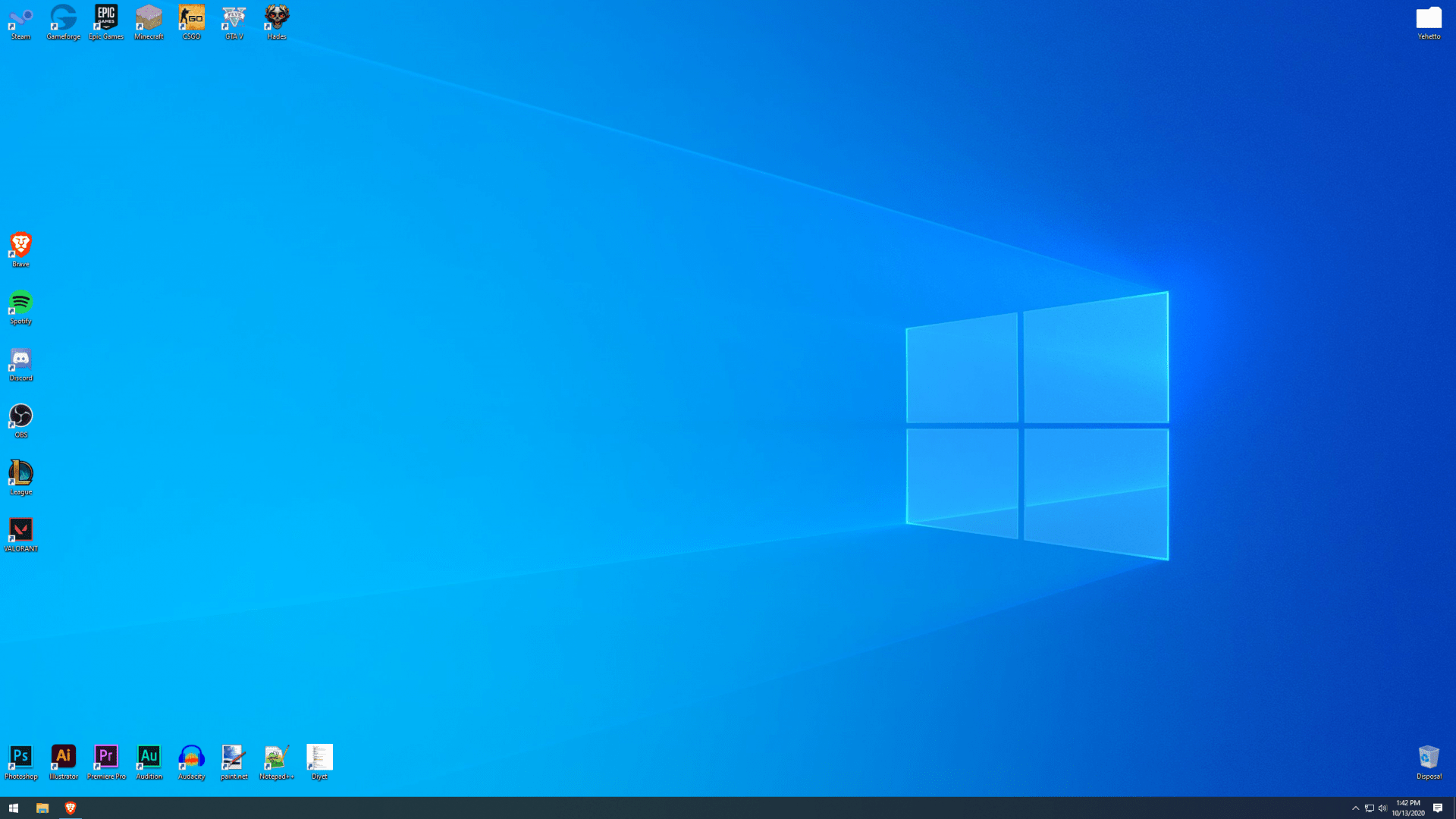This screenshot has height=819, width=1456.
Task: Select the Yehetto folder on desktop
Action: coord(1429,18)
